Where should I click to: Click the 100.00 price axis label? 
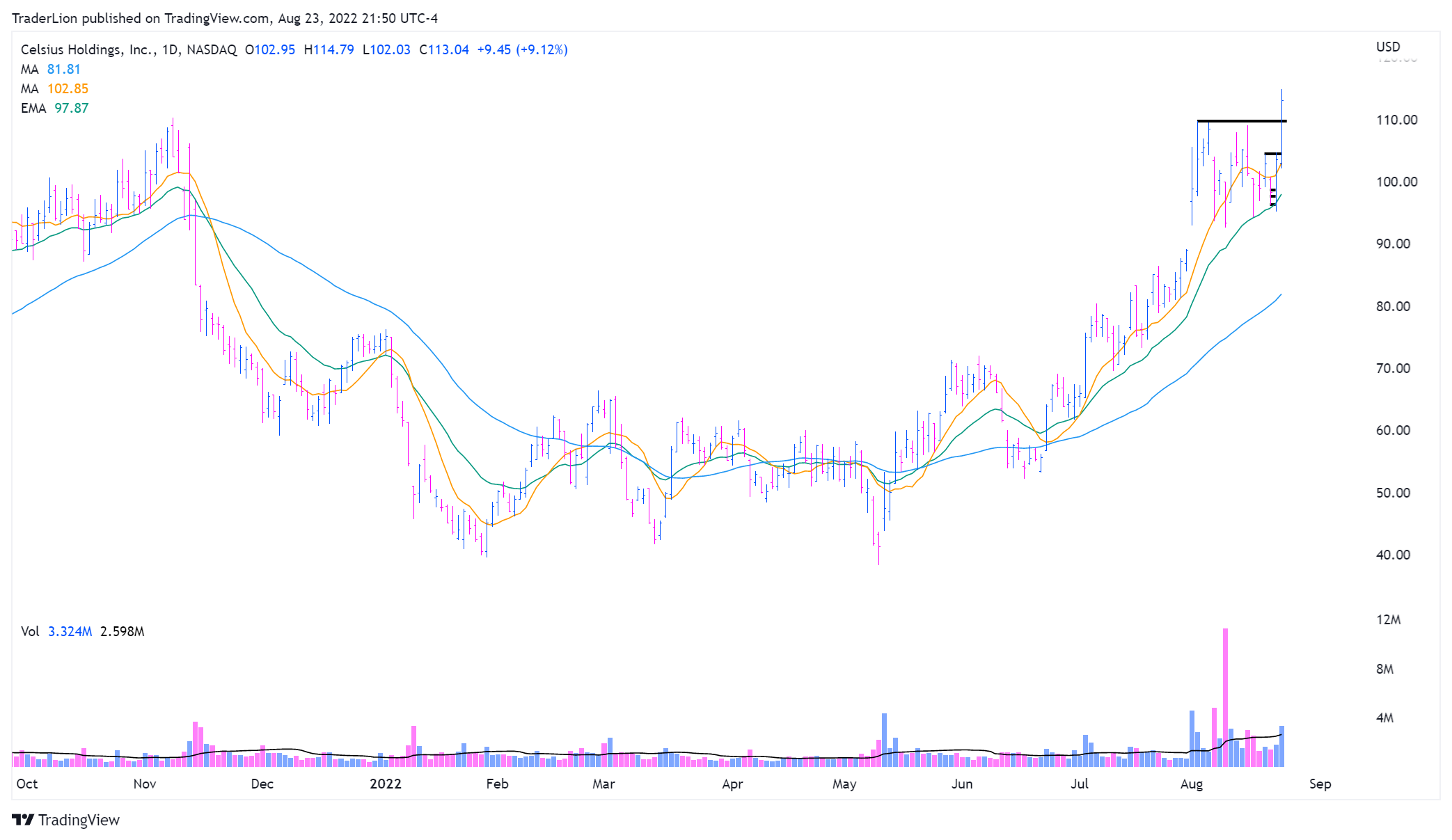coord(1396,182)
